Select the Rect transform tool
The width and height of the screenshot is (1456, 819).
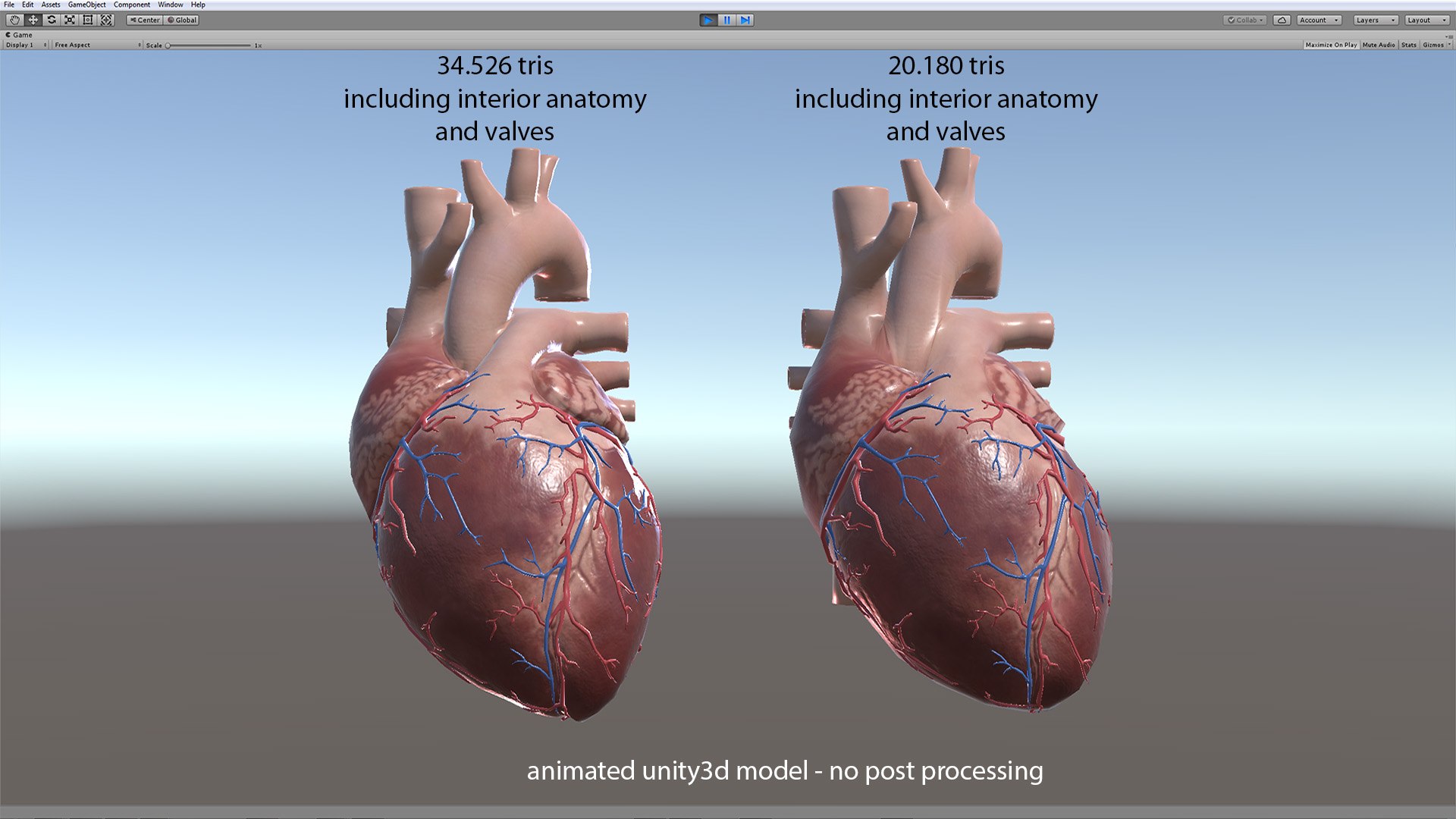pos(87,20)
